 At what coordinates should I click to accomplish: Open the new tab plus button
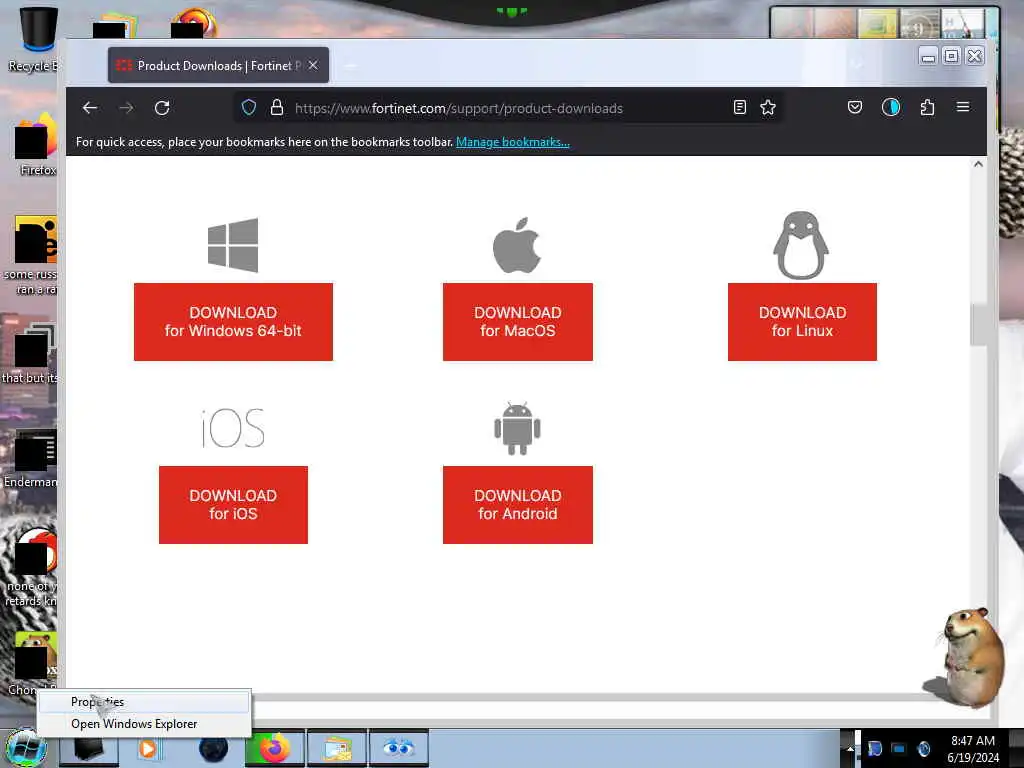(351, 65)
